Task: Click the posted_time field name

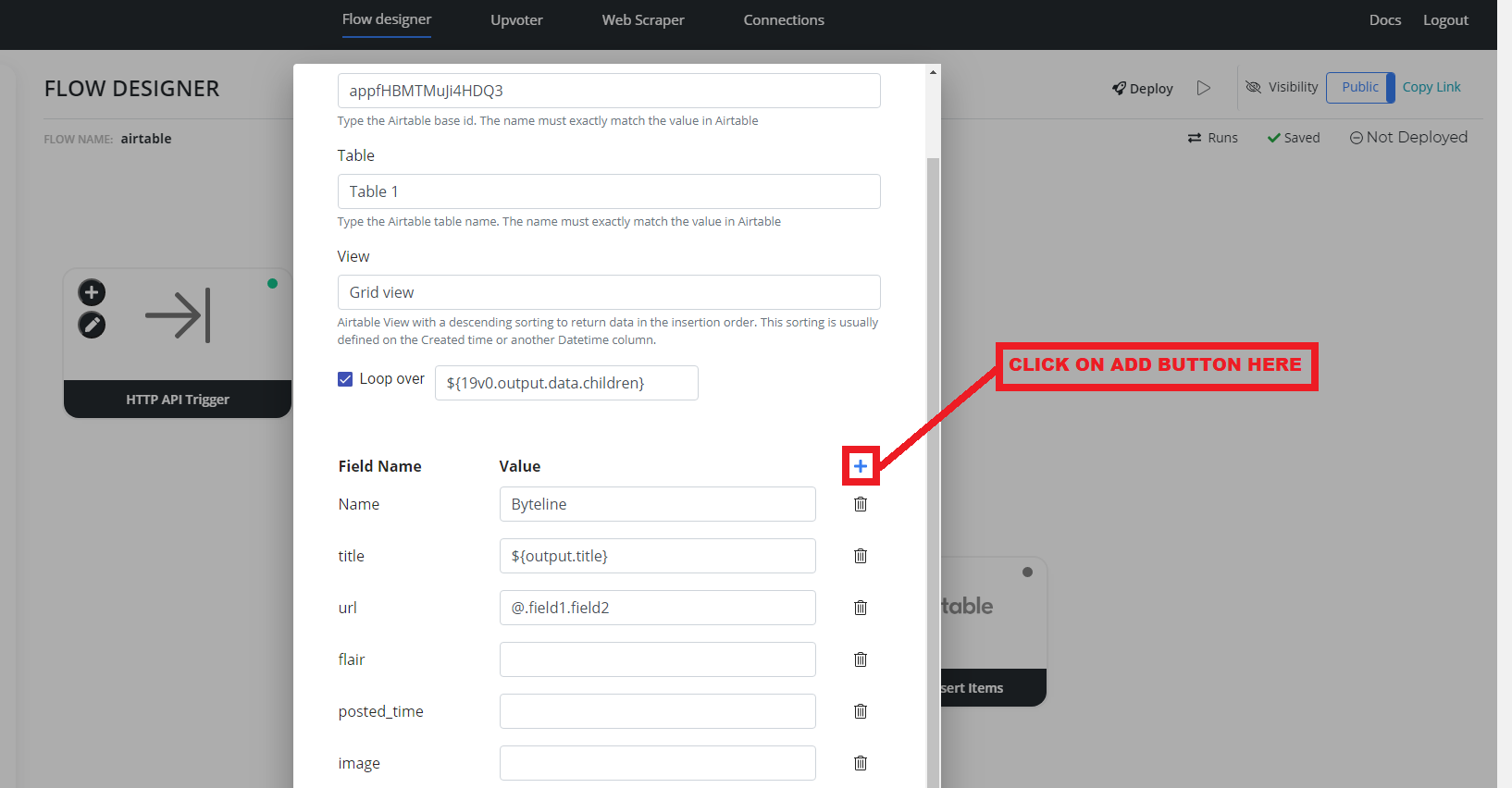Action: 381,711
